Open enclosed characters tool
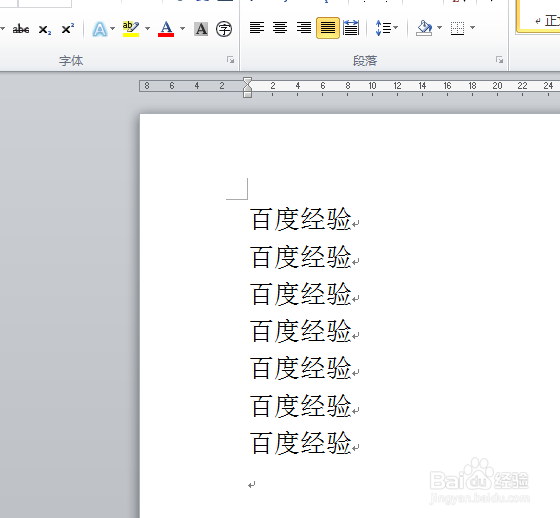 (224, 29)
